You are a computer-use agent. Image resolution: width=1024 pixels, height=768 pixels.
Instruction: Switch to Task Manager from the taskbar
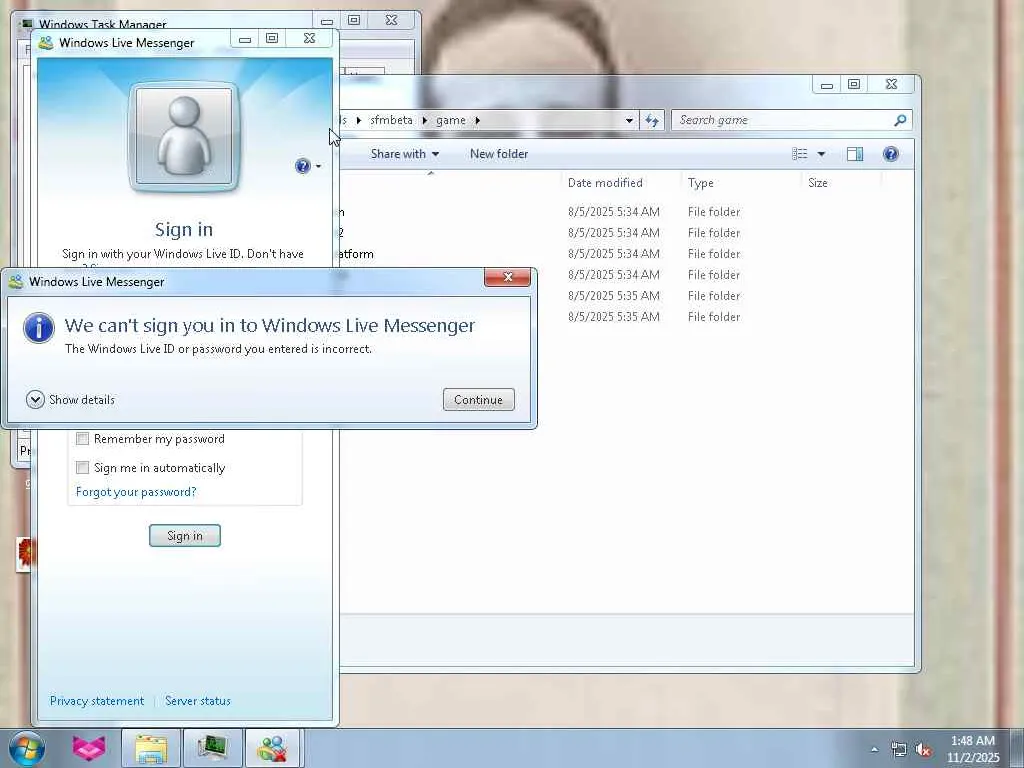pyautogui.click(x=213, y=748)
